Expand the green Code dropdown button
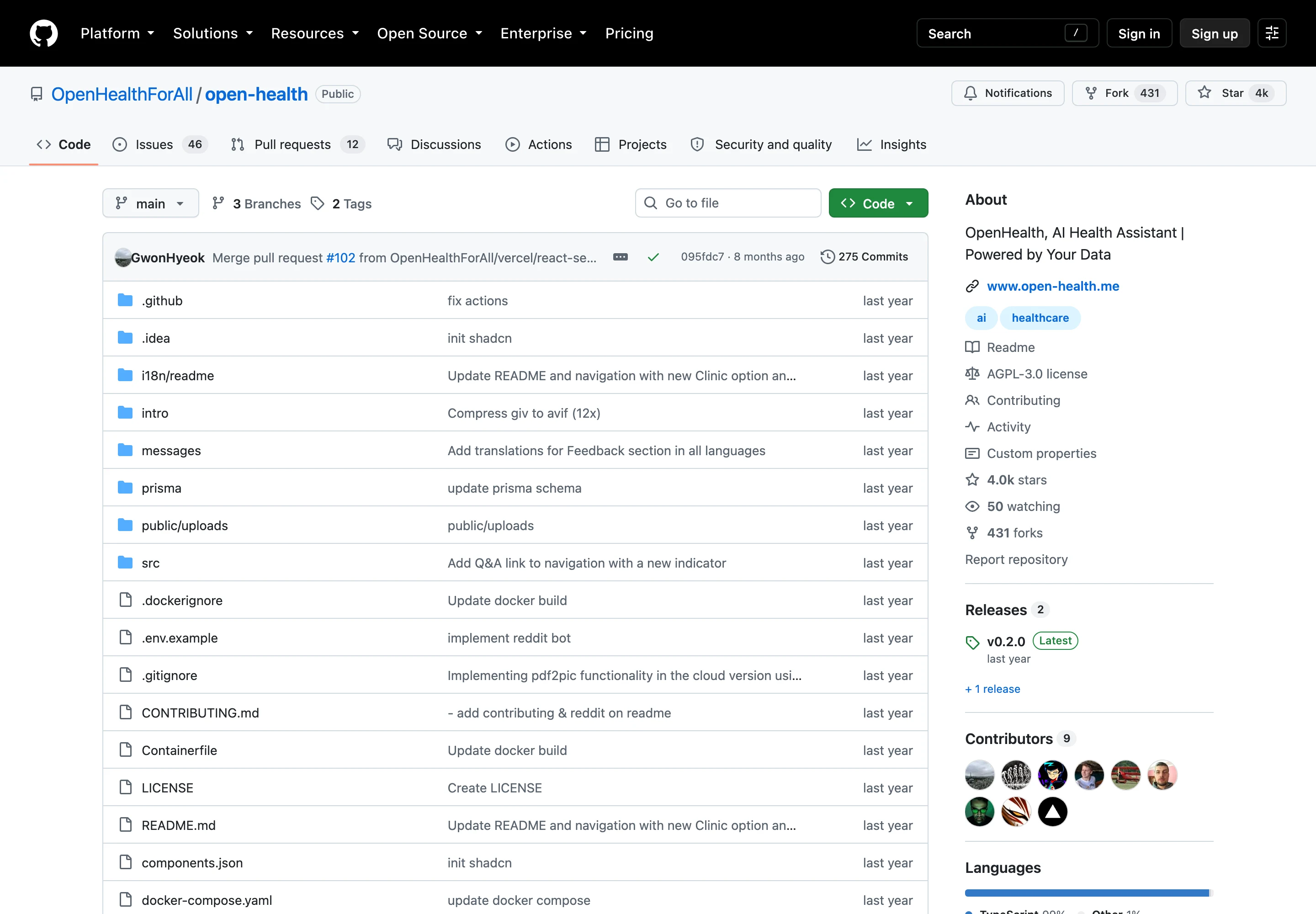Image resolution: width=1316 pixels, height=914 pixels. coord(878,203)
